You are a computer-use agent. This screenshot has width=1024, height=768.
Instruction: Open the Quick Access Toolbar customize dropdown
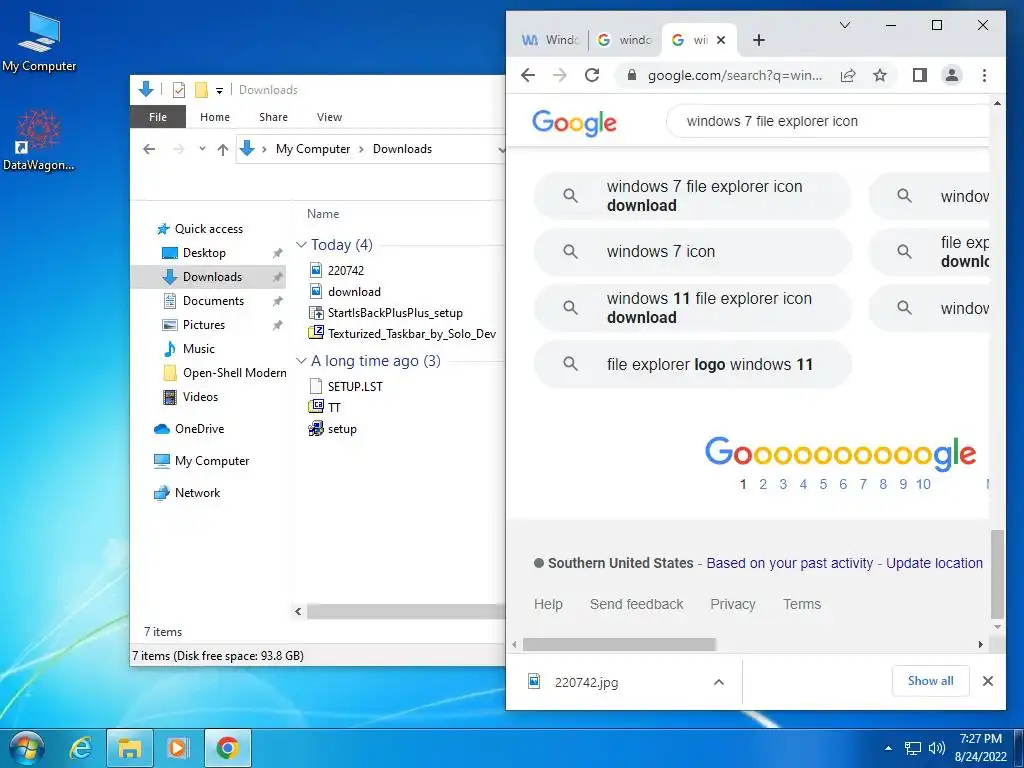[x=219, y=91]
